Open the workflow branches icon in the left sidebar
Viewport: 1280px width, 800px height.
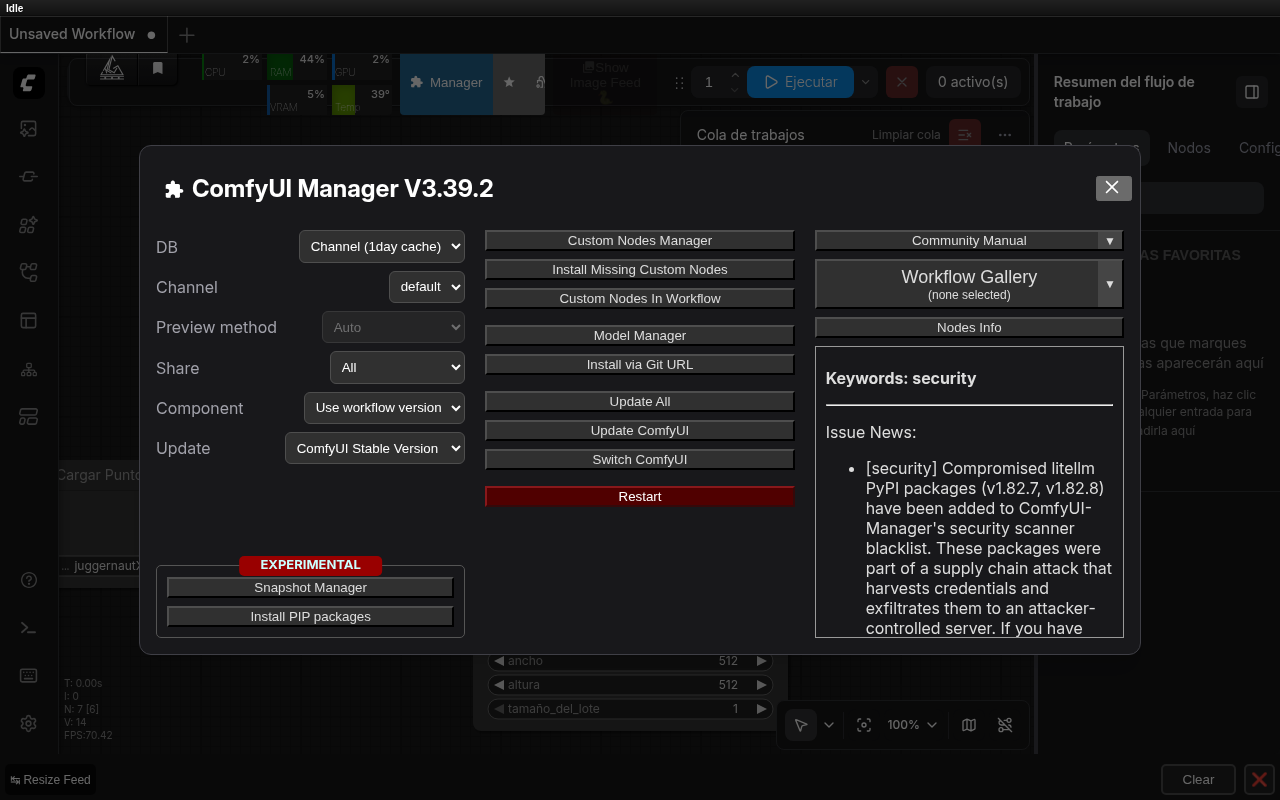(x=28, y=272)
